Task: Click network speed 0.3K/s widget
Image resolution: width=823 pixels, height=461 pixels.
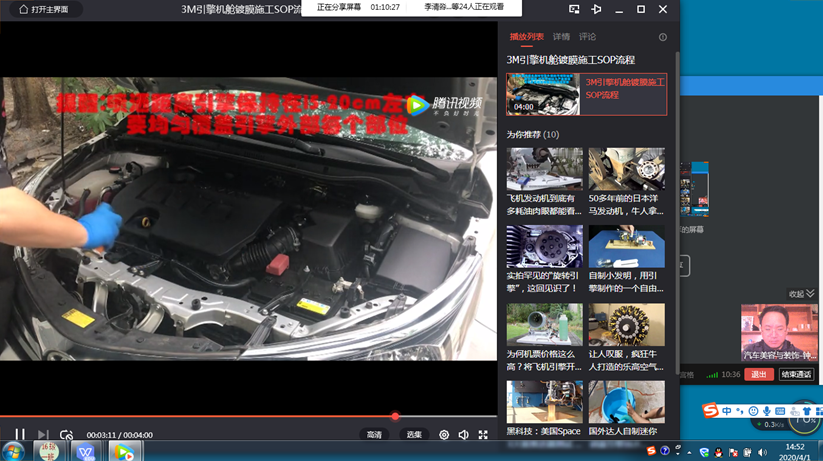Action: (771, 424)
